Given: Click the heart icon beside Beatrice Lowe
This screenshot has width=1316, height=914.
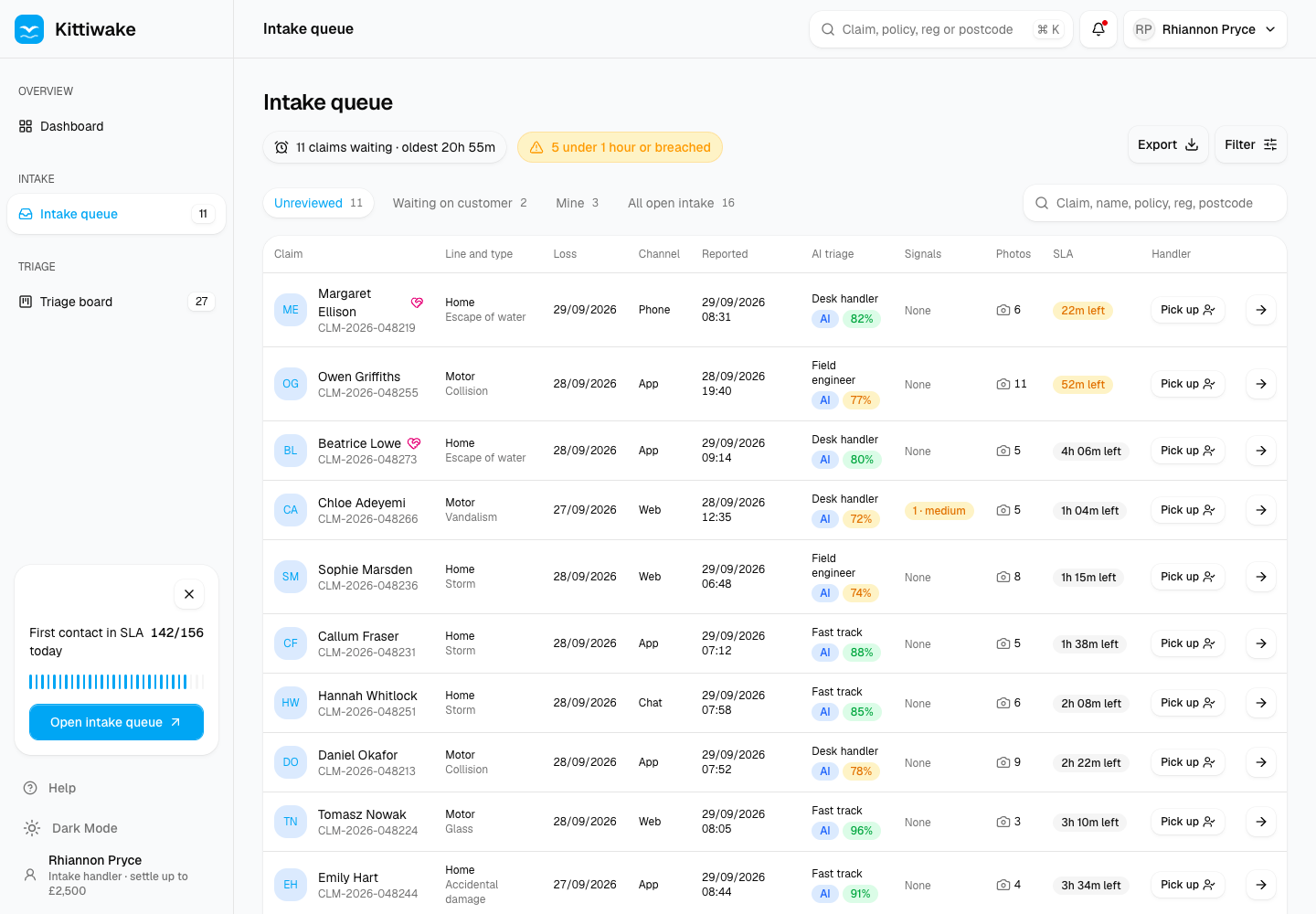Looking at the screenshot, I should coord(414,443).
